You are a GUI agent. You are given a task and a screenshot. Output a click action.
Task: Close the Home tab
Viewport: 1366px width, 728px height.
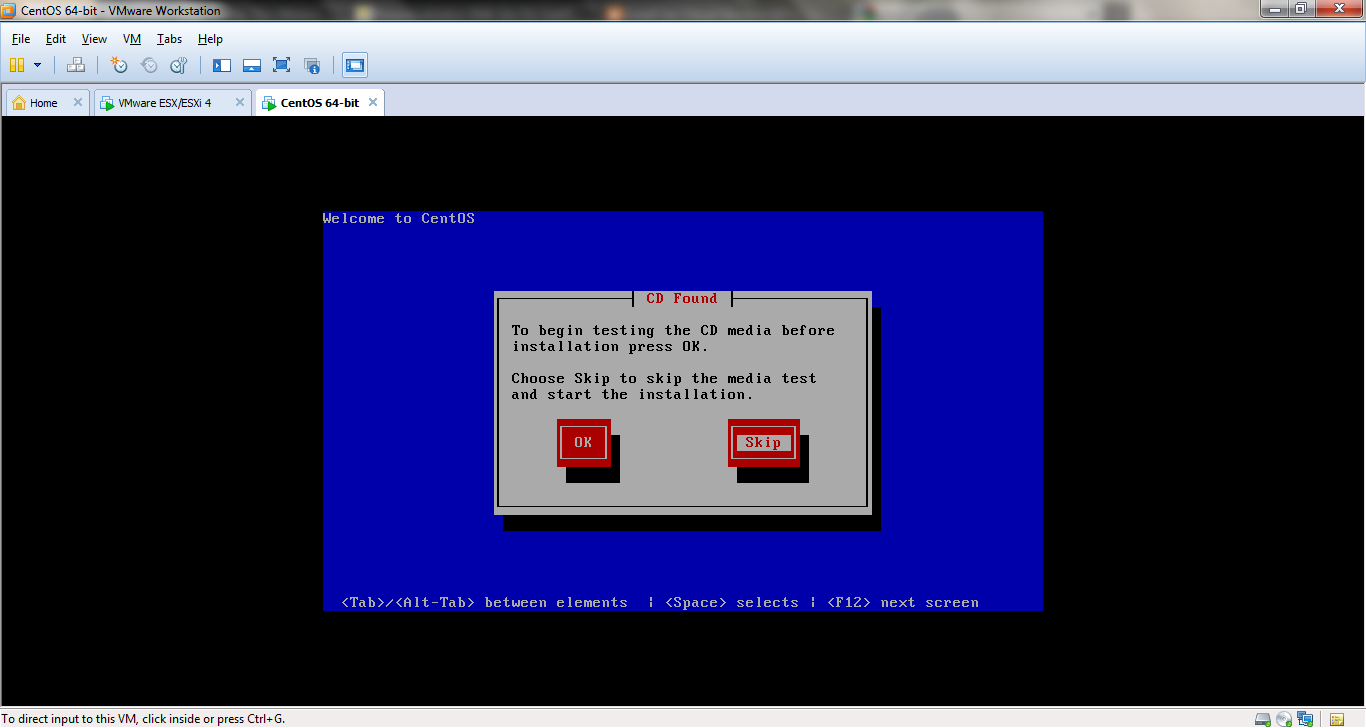77,102
